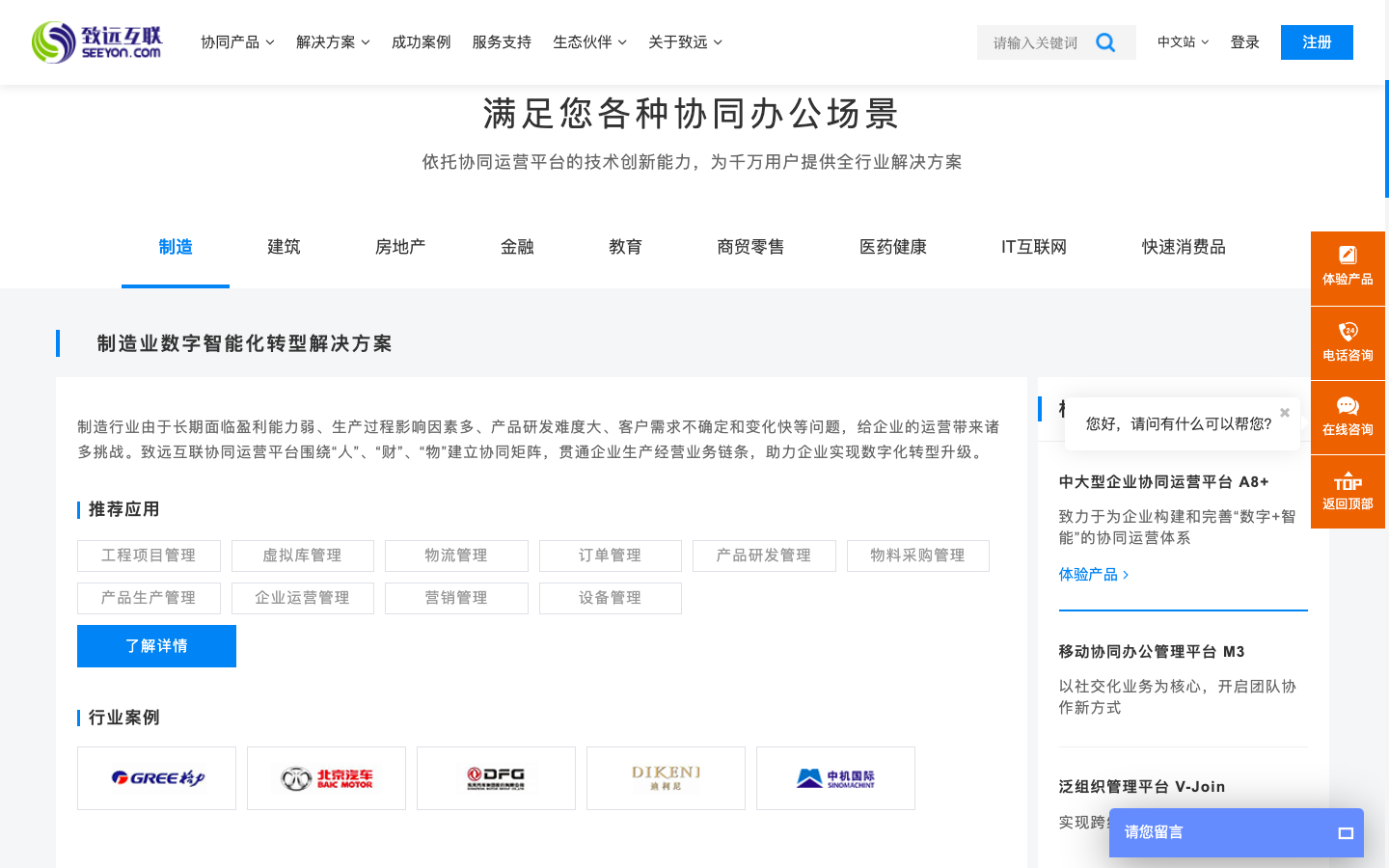Click the search magnifier icon
The width and height of the screenshot is (1389, 868).
[x=1105, y=42]
